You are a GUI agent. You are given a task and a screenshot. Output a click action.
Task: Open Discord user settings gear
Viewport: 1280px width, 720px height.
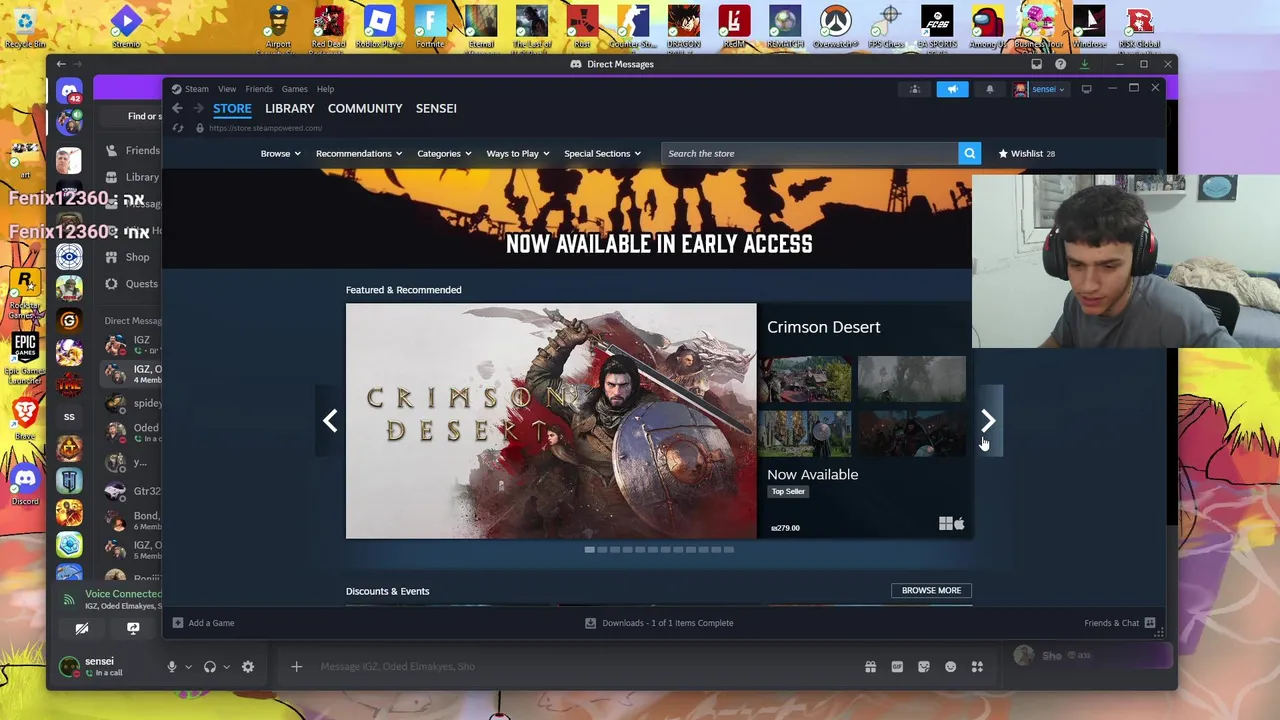click(x=248, y=667)
